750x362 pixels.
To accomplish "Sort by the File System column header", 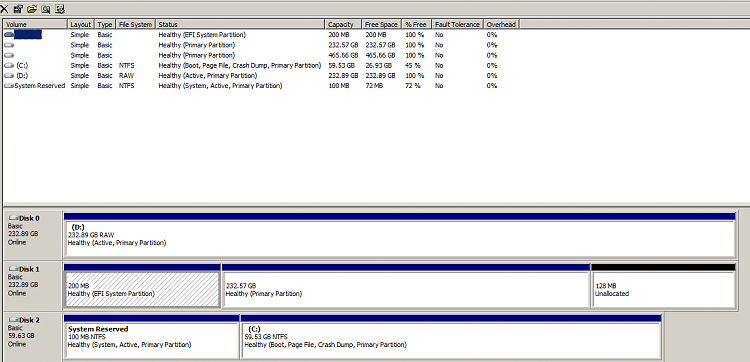I will pos(136,24).
